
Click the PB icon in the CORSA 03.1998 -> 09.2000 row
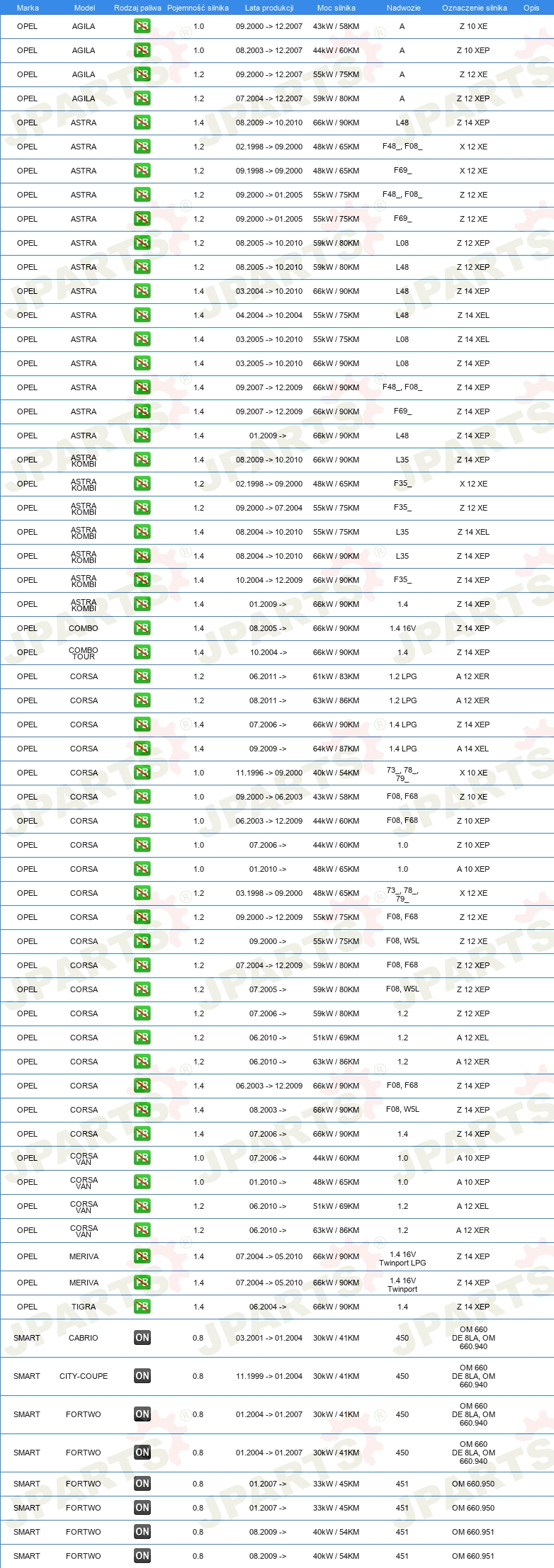[142, 893]
